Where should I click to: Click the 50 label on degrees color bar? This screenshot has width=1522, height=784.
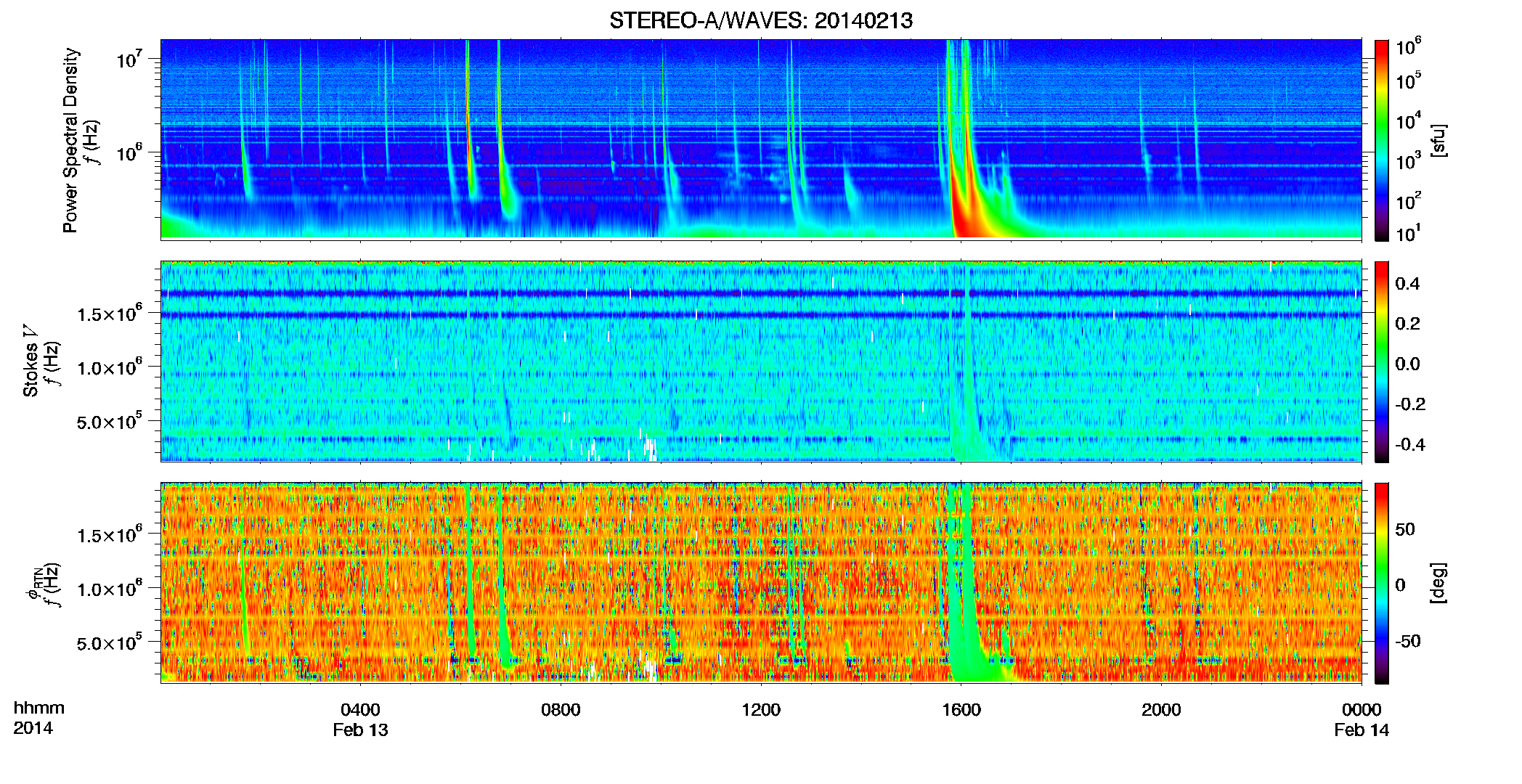point(1405,529)
